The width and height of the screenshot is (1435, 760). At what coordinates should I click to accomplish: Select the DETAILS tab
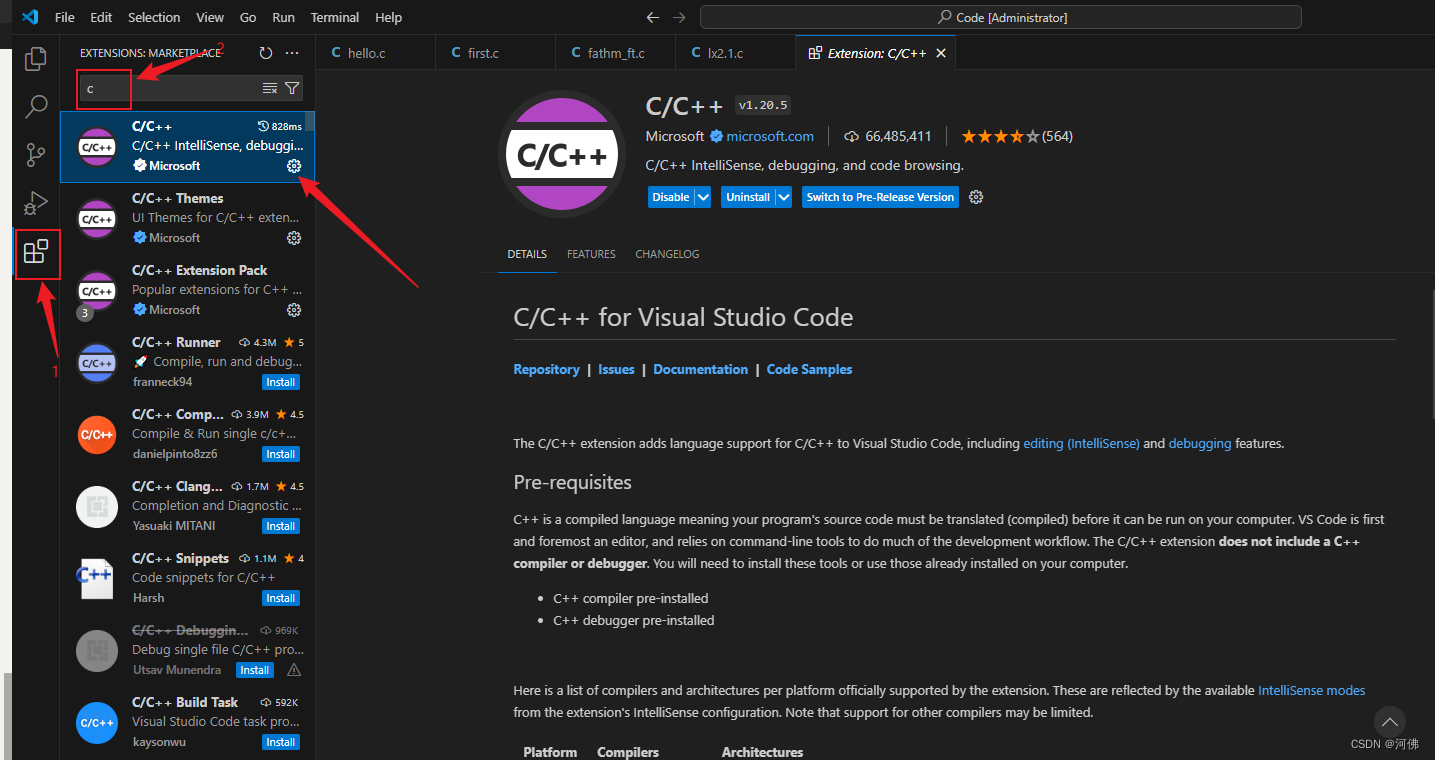click(x=527, y=254)
